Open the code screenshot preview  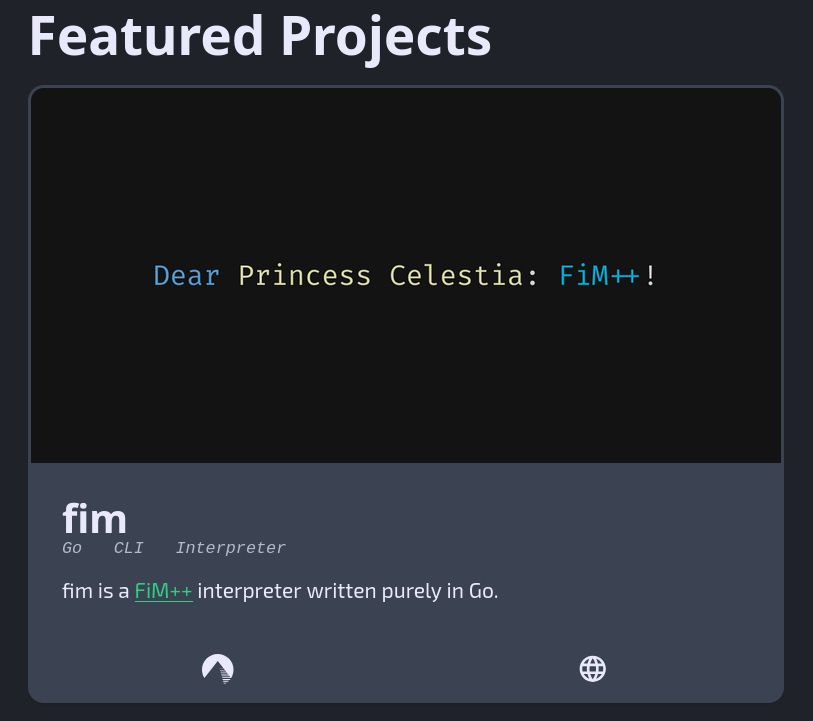[x=405, y=275]
